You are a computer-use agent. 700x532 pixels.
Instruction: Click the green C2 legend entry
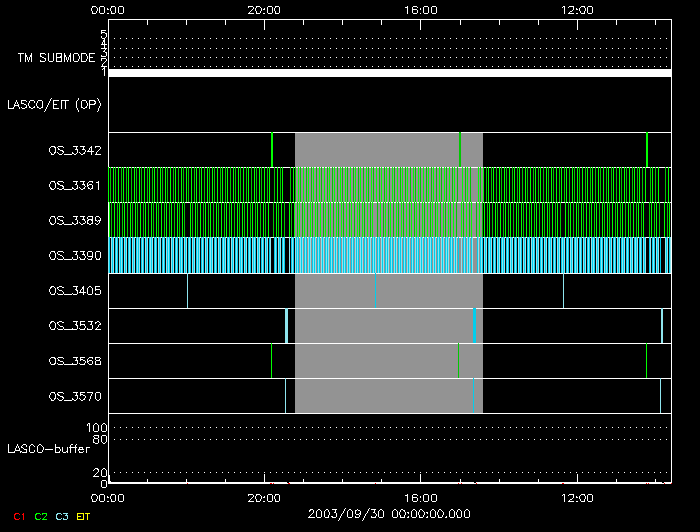tap(40, 516)
